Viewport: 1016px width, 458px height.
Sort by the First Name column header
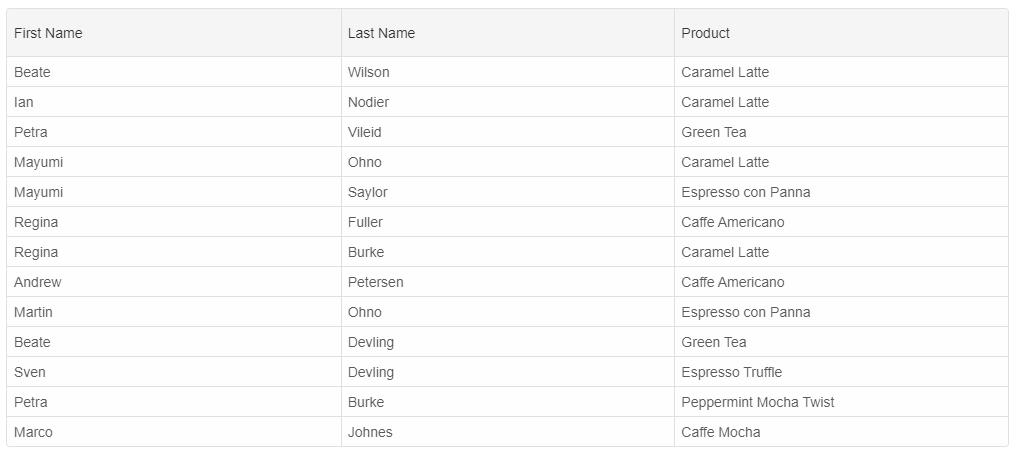pos(48,33)
